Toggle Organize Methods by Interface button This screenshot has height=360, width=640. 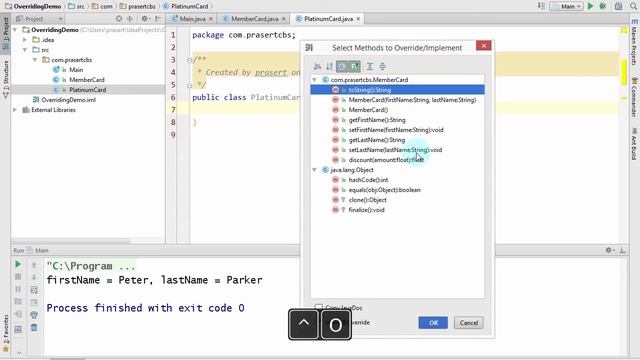pyautogui.click(x=354, y=66)
